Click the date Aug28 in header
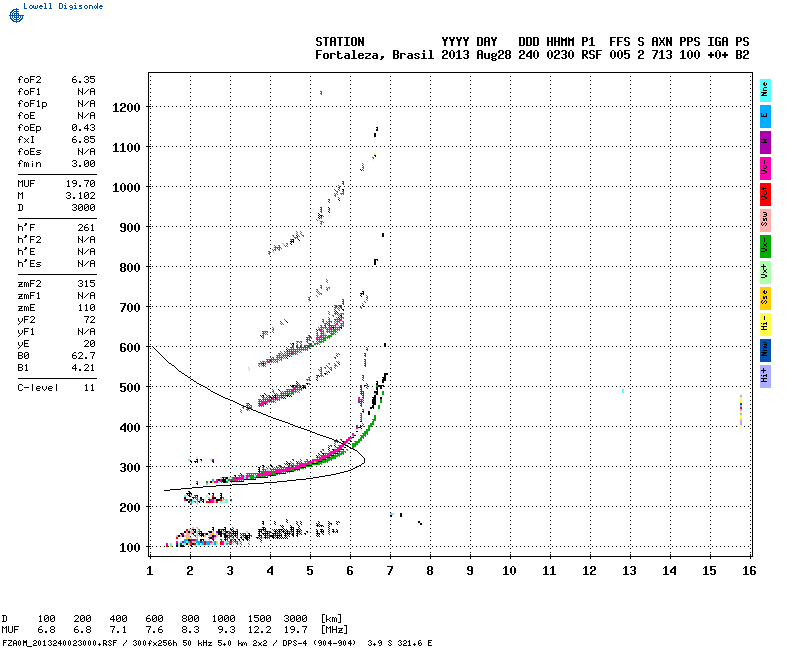800x650 pixels. (x=494, y=55)
